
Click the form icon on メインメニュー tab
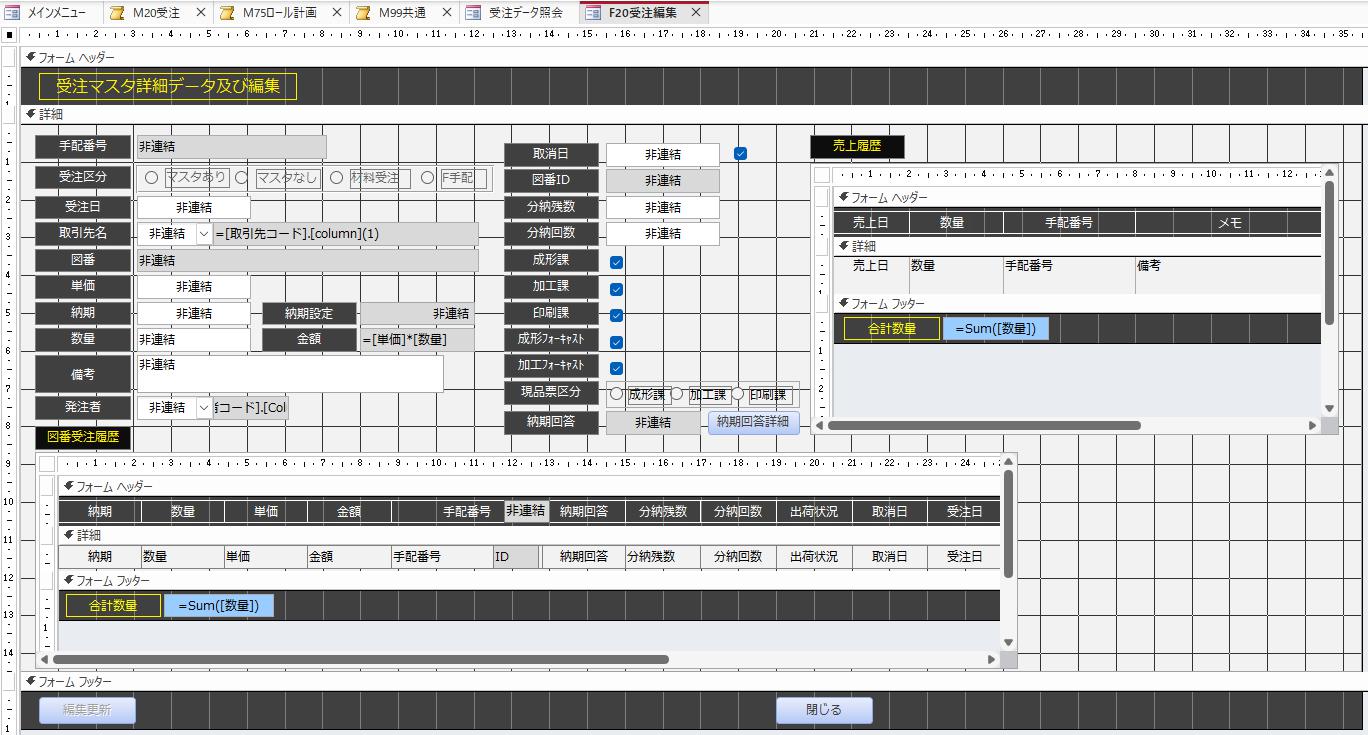12,13
